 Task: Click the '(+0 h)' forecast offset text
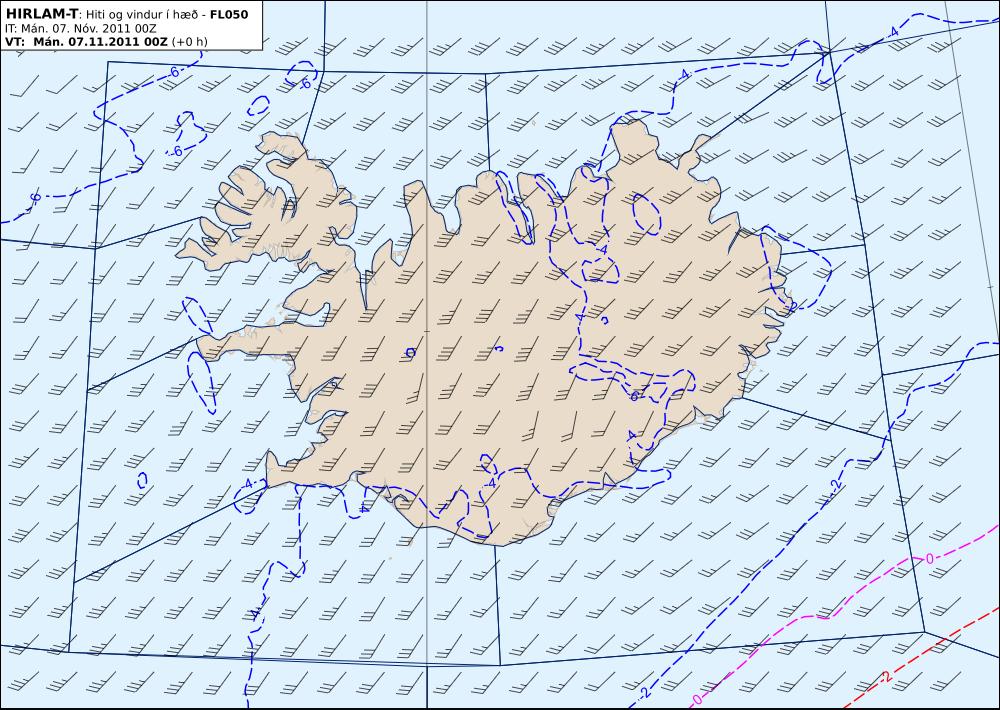190,42
